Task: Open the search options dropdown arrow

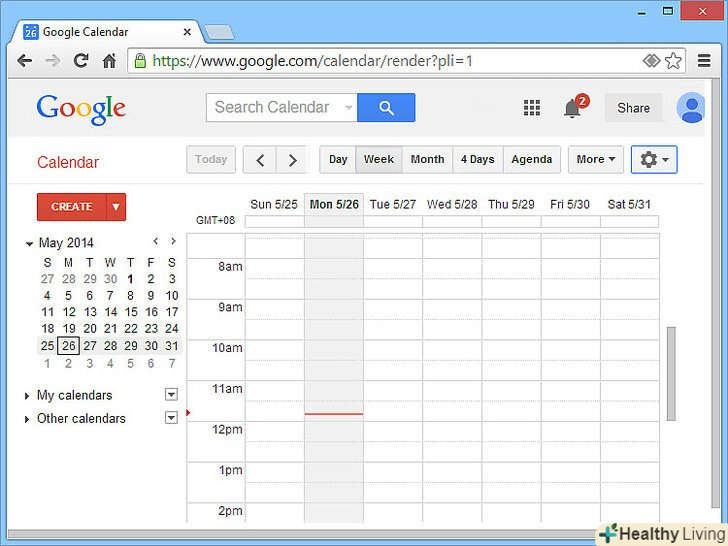Action: tap(348, 108)
